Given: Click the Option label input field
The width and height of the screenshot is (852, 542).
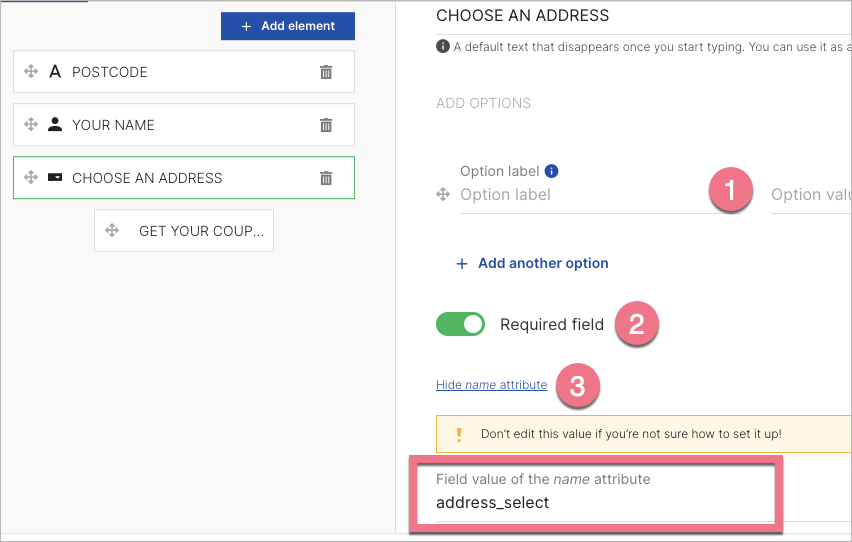Looking at the screenshot, I should tap(580, 195).
